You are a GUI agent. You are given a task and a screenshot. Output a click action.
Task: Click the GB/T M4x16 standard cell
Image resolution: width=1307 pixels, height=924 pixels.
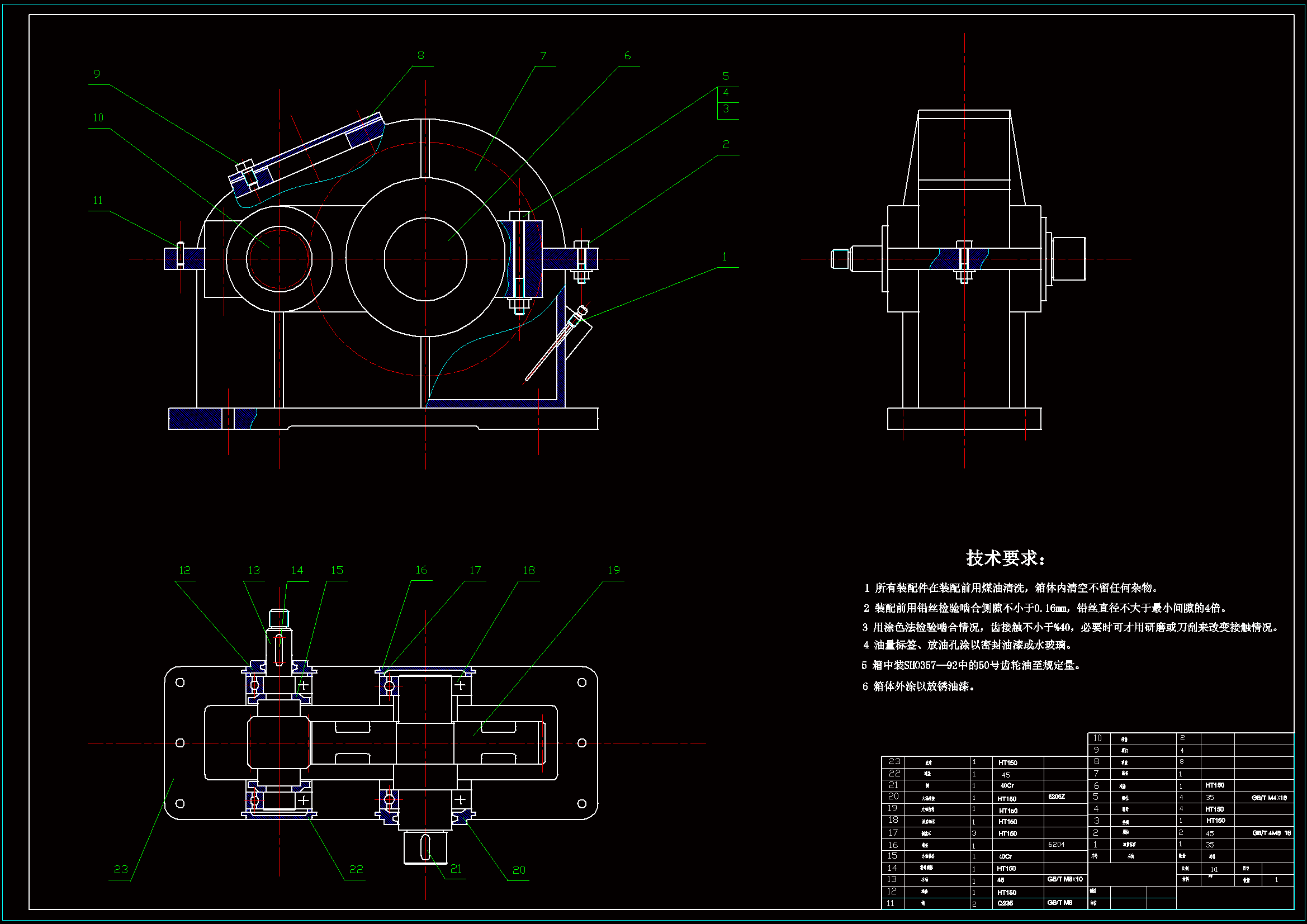(1269, 798)
